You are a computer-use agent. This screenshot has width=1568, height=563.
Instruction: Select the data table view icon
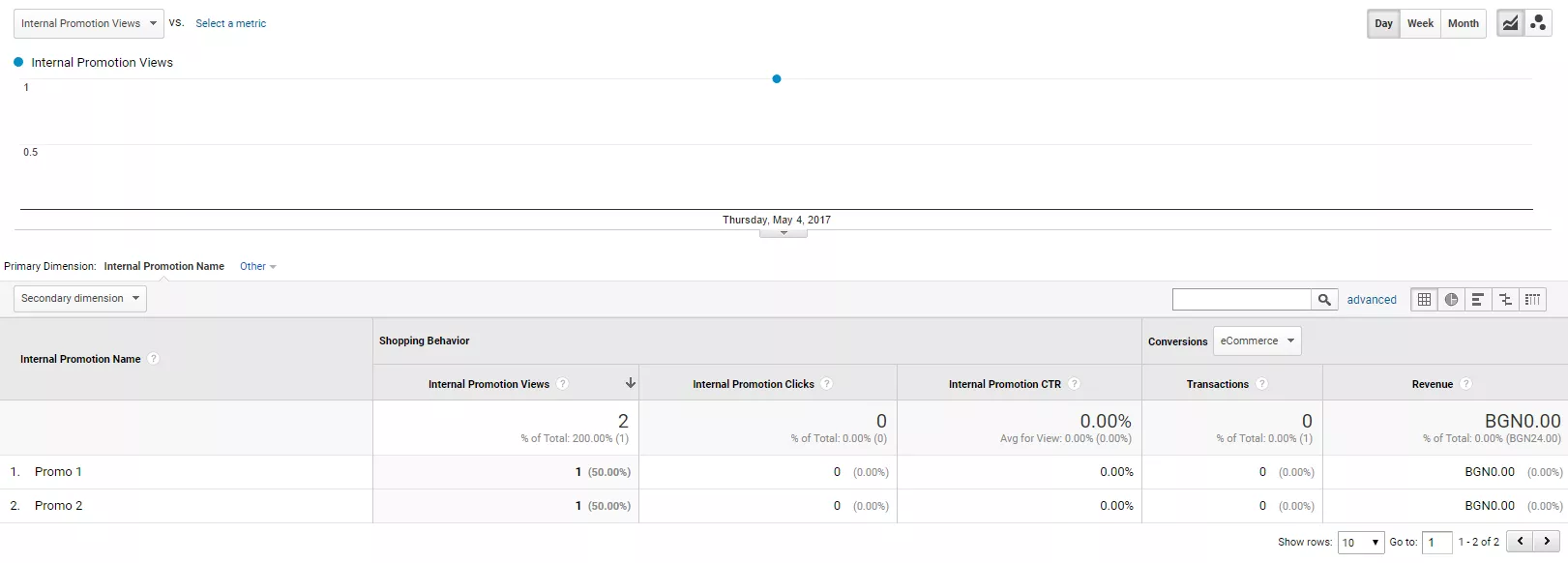coord(1424,300)
